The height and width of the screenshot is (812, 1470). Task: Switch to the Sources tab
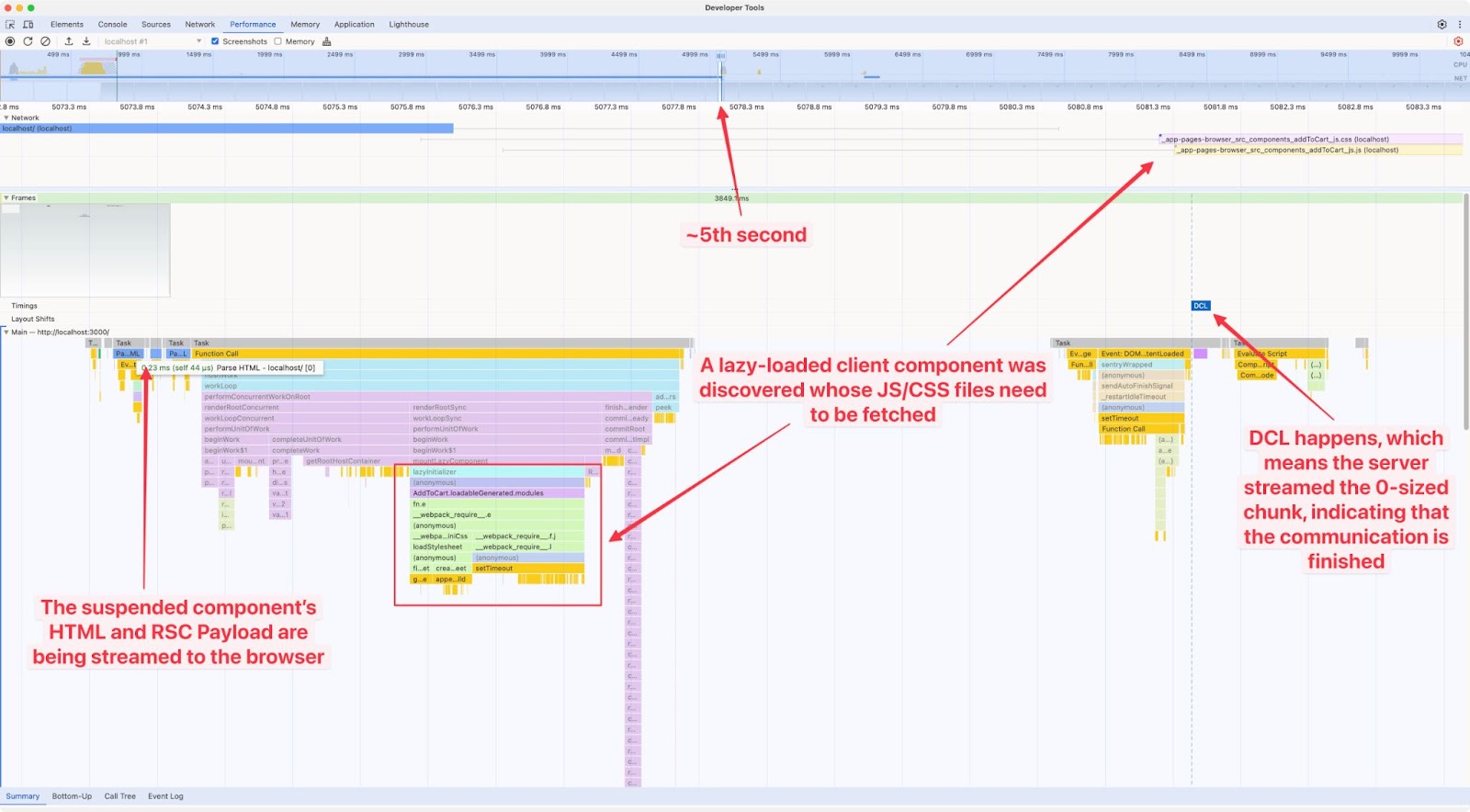(x=156, y=25)
